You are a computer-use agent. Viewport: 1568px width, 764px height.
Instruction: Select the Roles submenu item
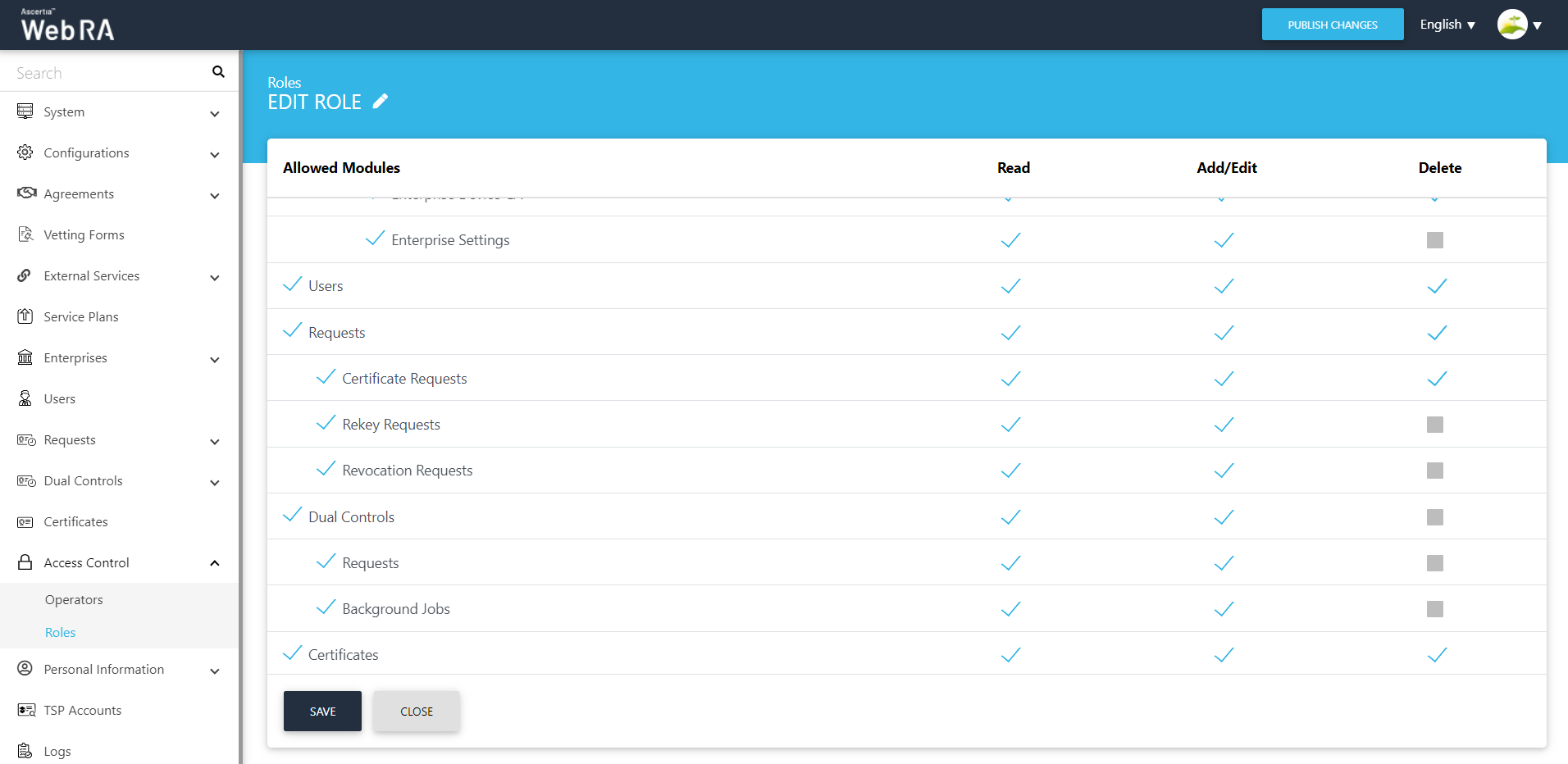61,633
